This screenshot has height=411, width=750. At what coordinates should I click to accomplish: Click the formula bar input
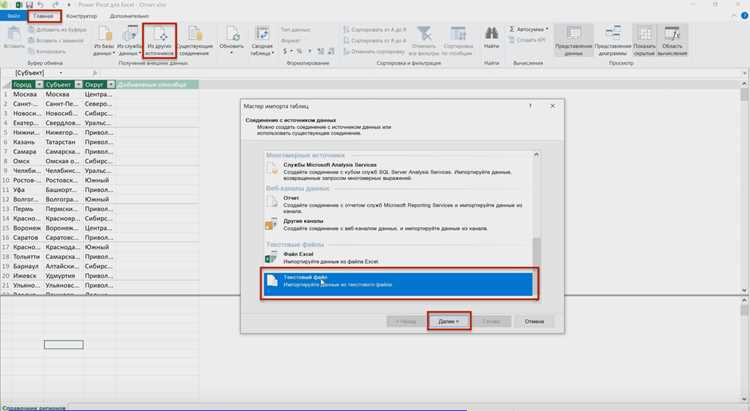pyautogui.click(x=421, y=73)
